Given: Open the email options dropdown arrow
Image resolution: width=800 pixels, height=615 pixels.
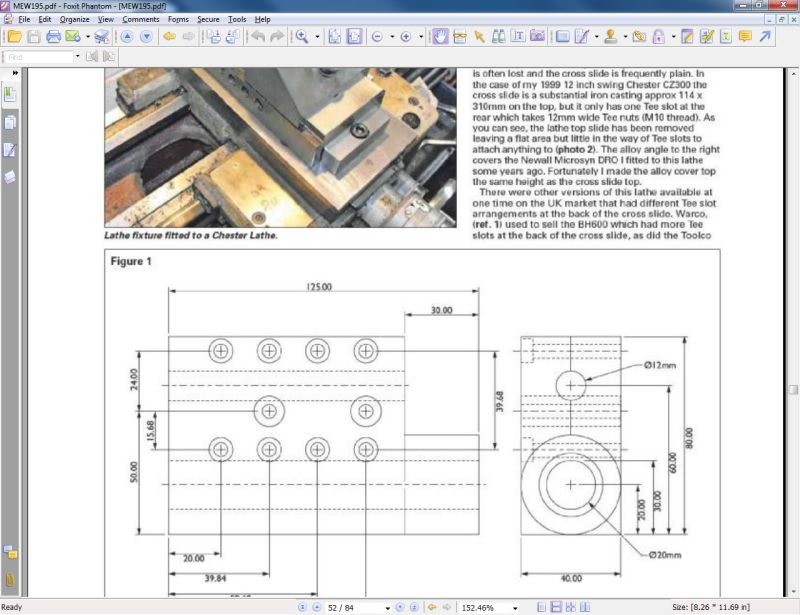Looking at the screenshot, I should 88,37.
